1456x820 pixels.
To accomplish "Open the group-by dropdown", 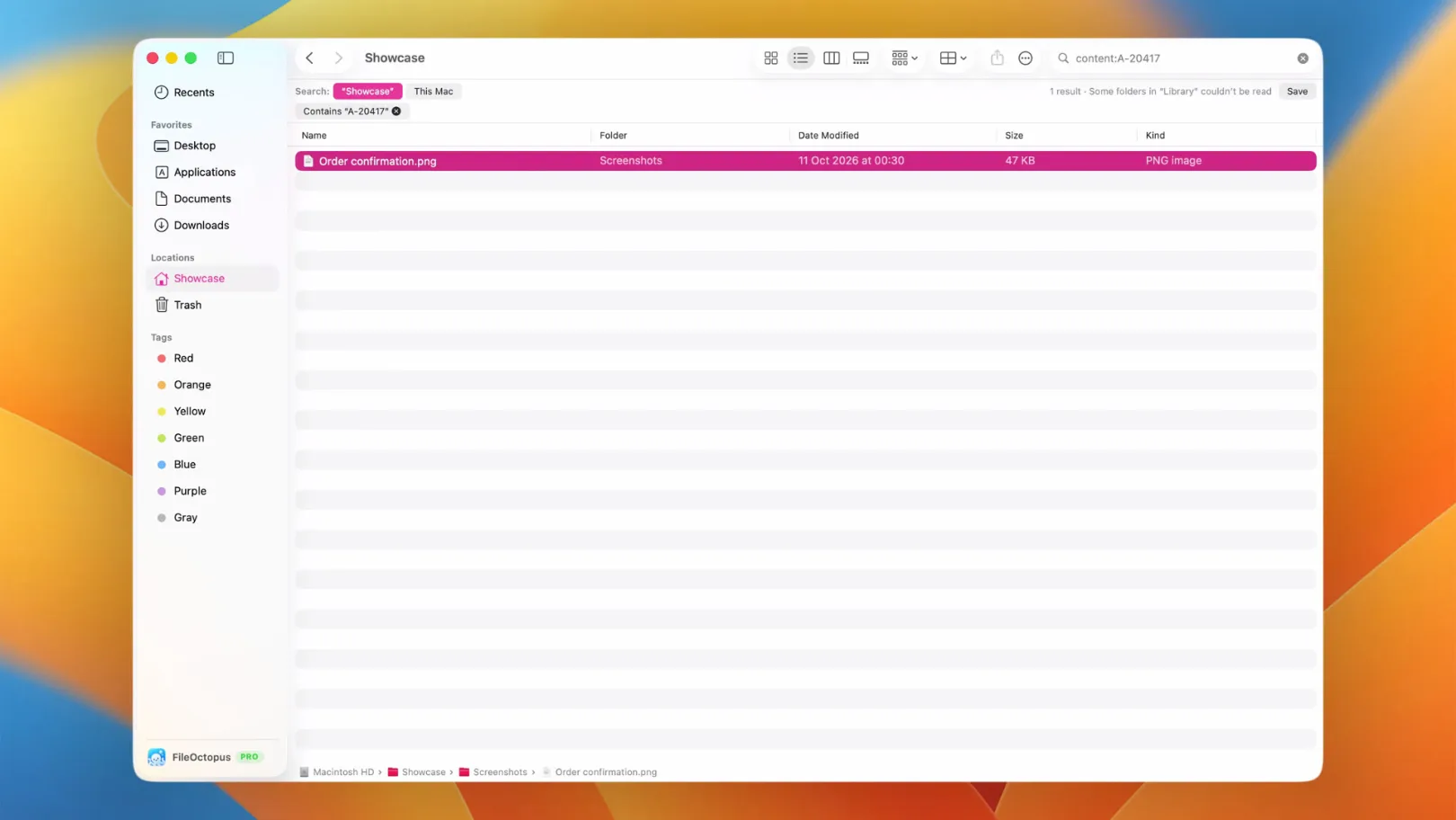I will pos(904,58).
